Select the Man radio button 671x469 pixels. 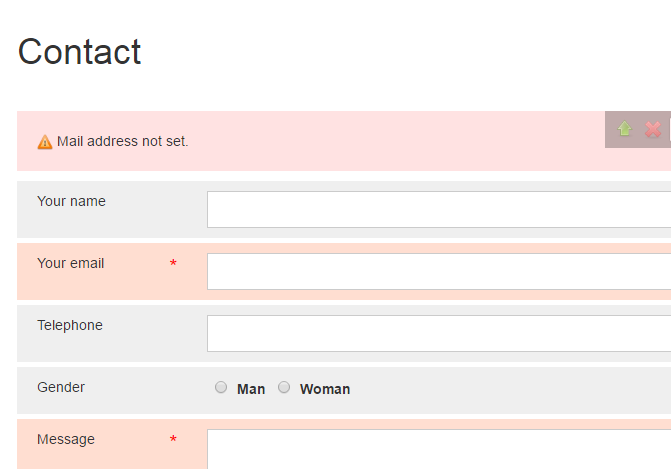click(x=221, y=388)
